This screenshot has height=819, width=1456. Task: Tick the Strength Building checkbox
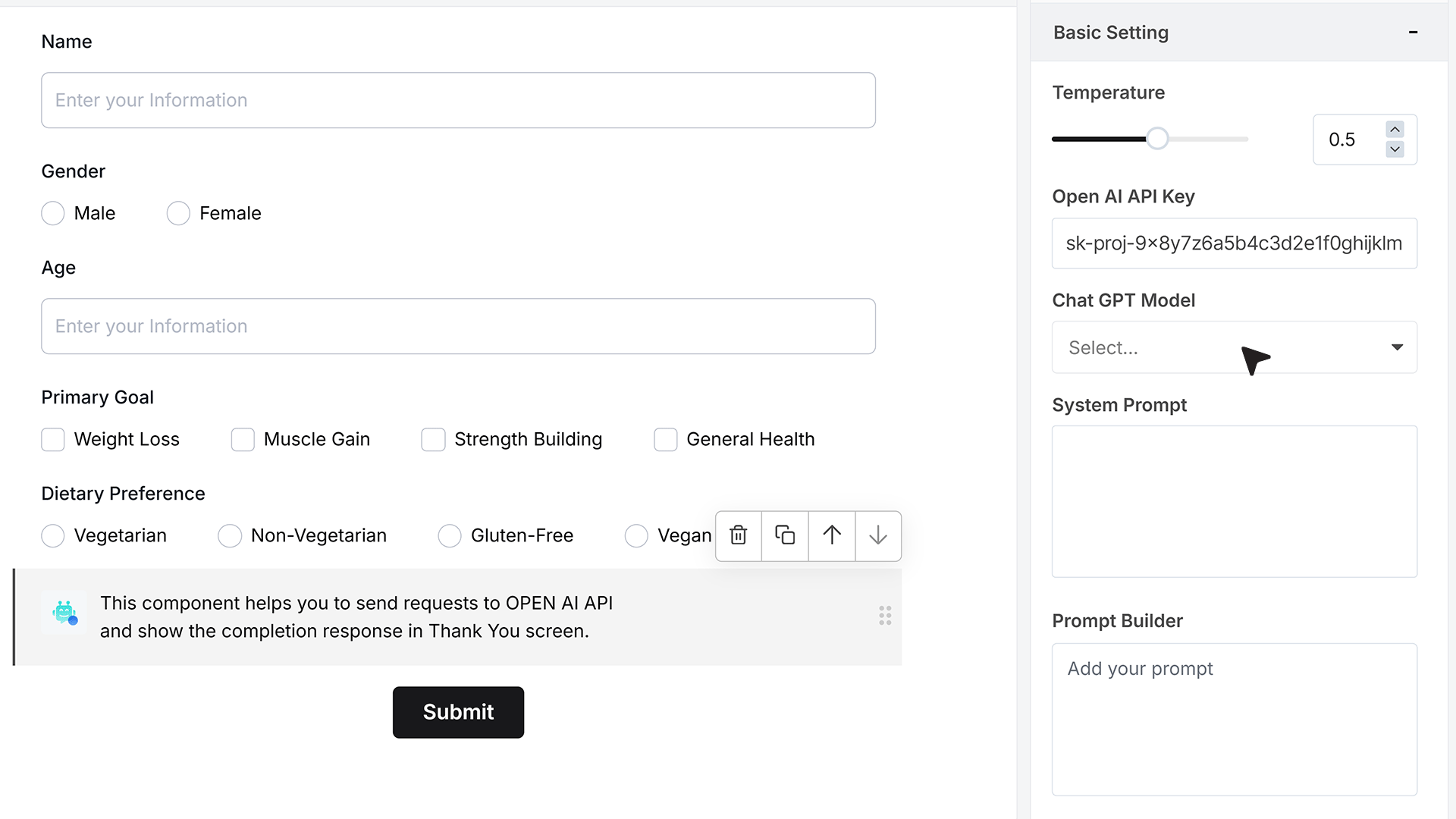pyautogui.click(x=433, y=439)
